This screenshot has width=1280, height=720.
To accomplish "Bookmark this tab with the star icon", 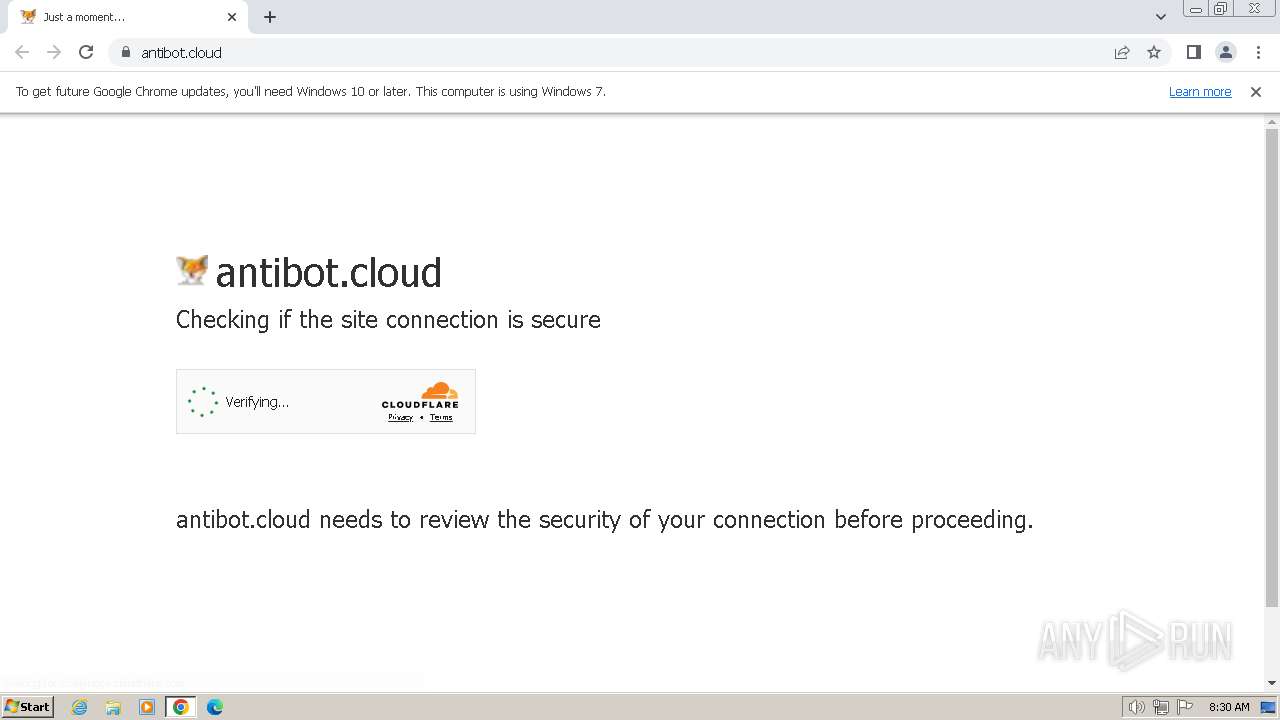I will click(1154, 52).
